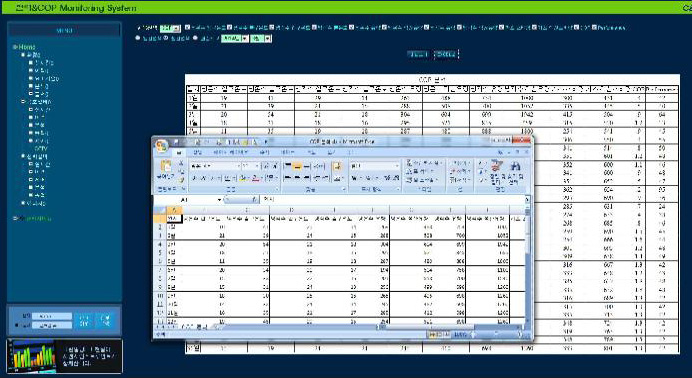Open the round Office button in Excel
This screenshot has width=692, height=378.
tap(162, 146)
